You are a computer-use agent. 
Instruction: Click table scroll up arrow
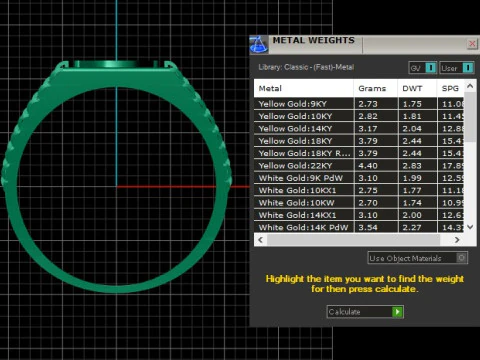pos(470,86)
